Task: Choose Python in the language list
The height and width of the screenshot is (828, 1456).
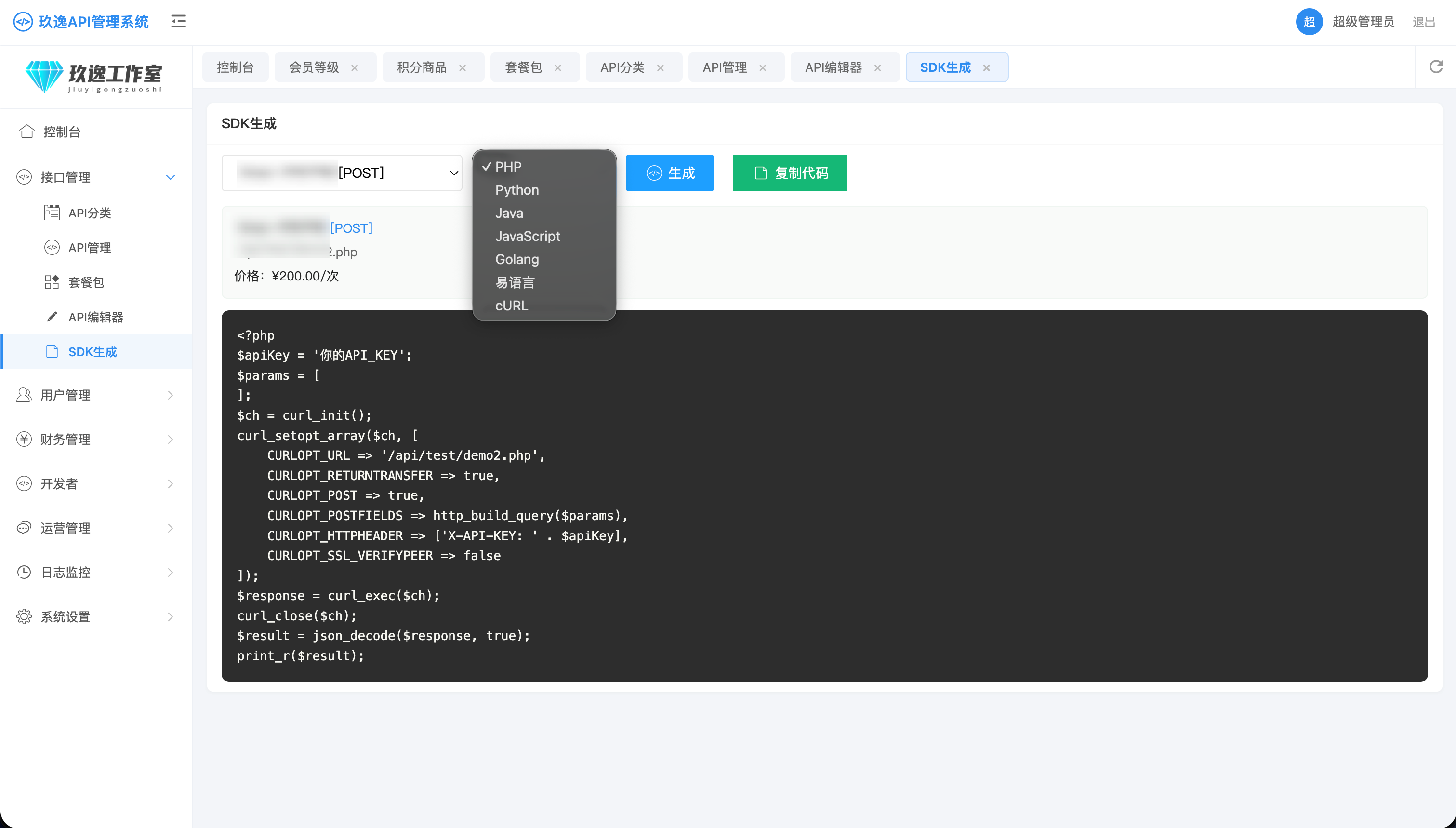Action: pyautogui.click(x=544, y=190)
